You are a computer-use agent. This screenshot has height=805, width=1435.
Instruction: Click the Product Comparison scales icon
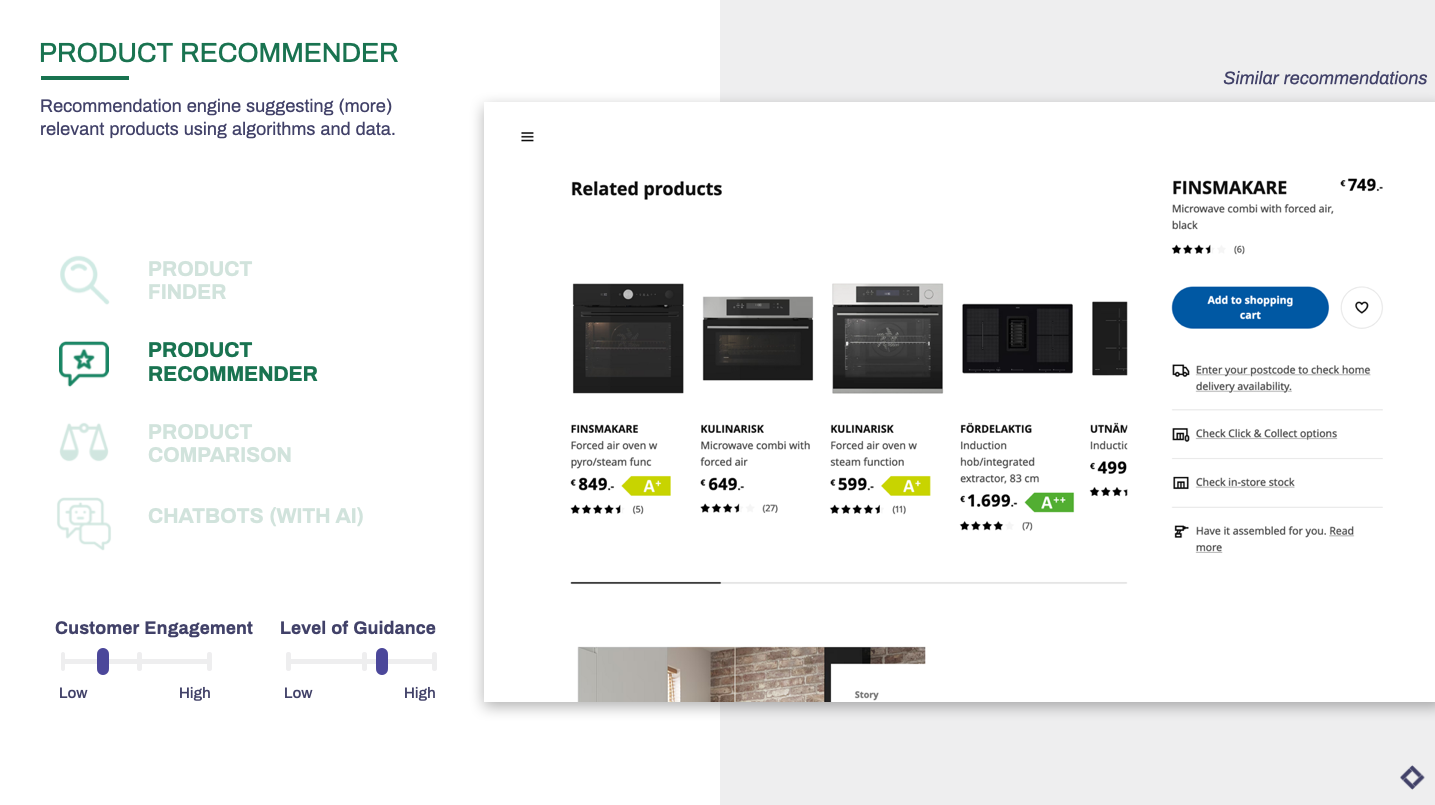84,442
